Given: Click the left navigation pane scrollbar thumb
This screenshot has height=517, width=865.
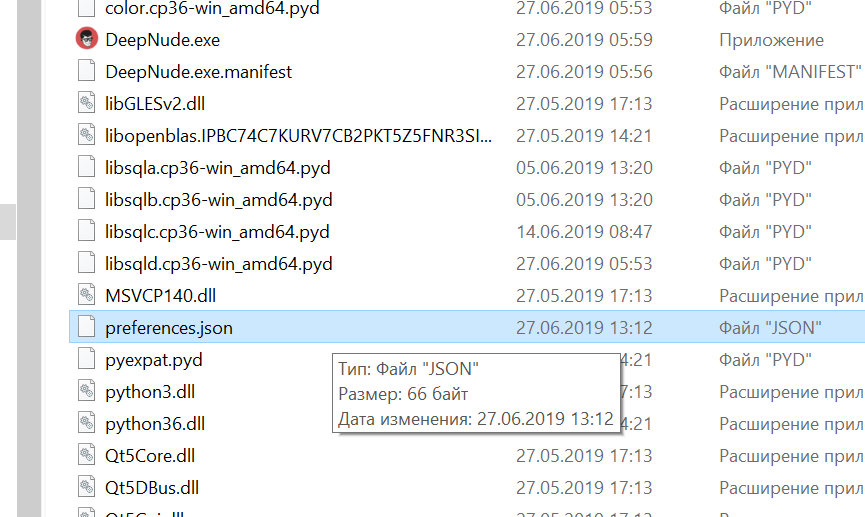Looking at the screenshot, I should (8, 222).
